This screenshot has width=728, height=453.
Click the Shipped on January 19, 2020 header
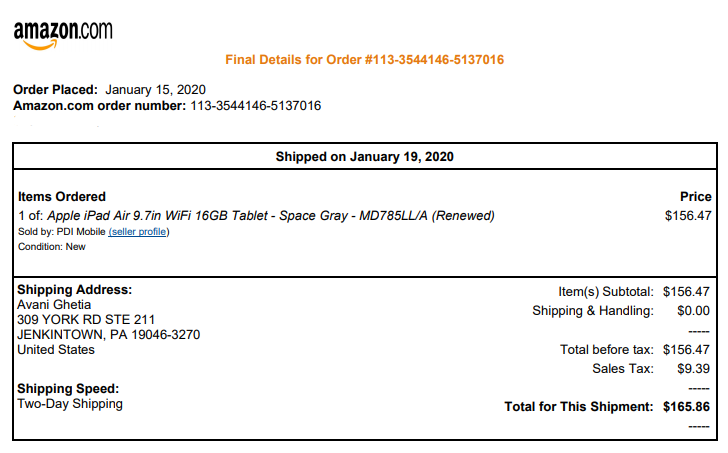click(364, 157)
